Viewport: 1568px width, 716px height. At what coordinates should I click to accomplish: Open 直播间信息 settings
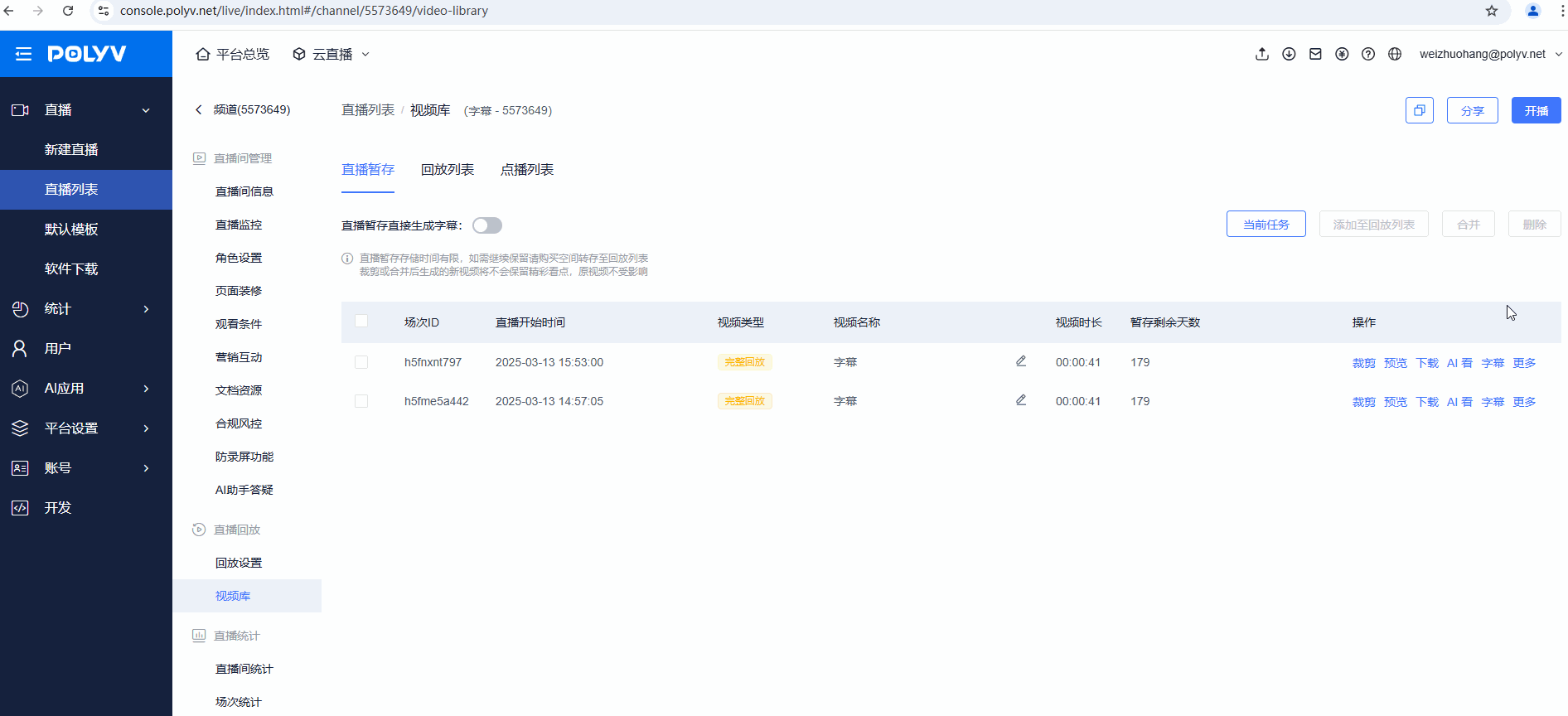(x=244, y=191)
